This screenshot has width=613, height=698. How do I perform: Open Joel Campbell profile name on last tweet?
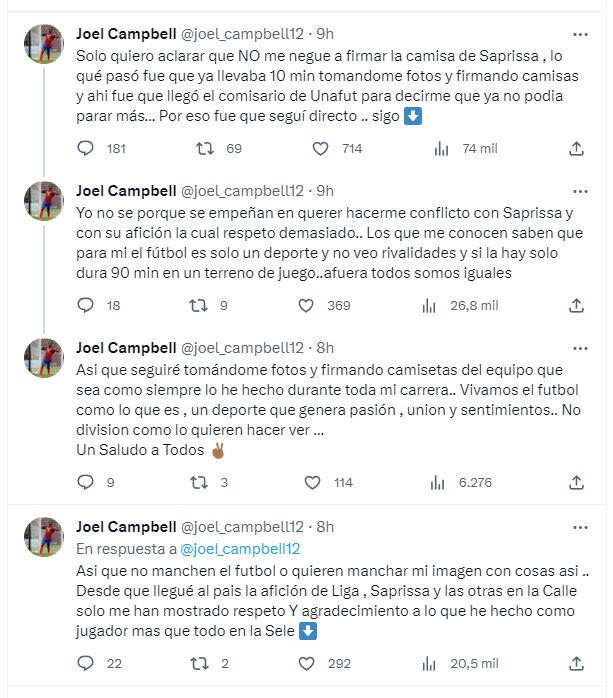[x=124, y=527]
